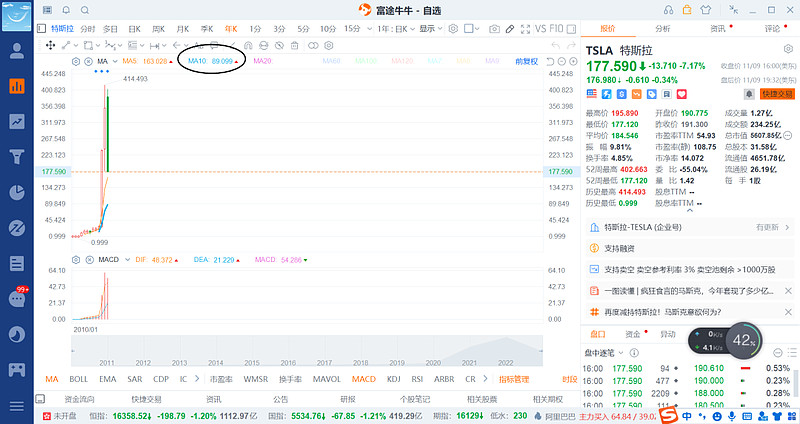Screen dimensions: 800x424
Task: Select the pencil drawing tool icon
Action: (x=510, y=29)
